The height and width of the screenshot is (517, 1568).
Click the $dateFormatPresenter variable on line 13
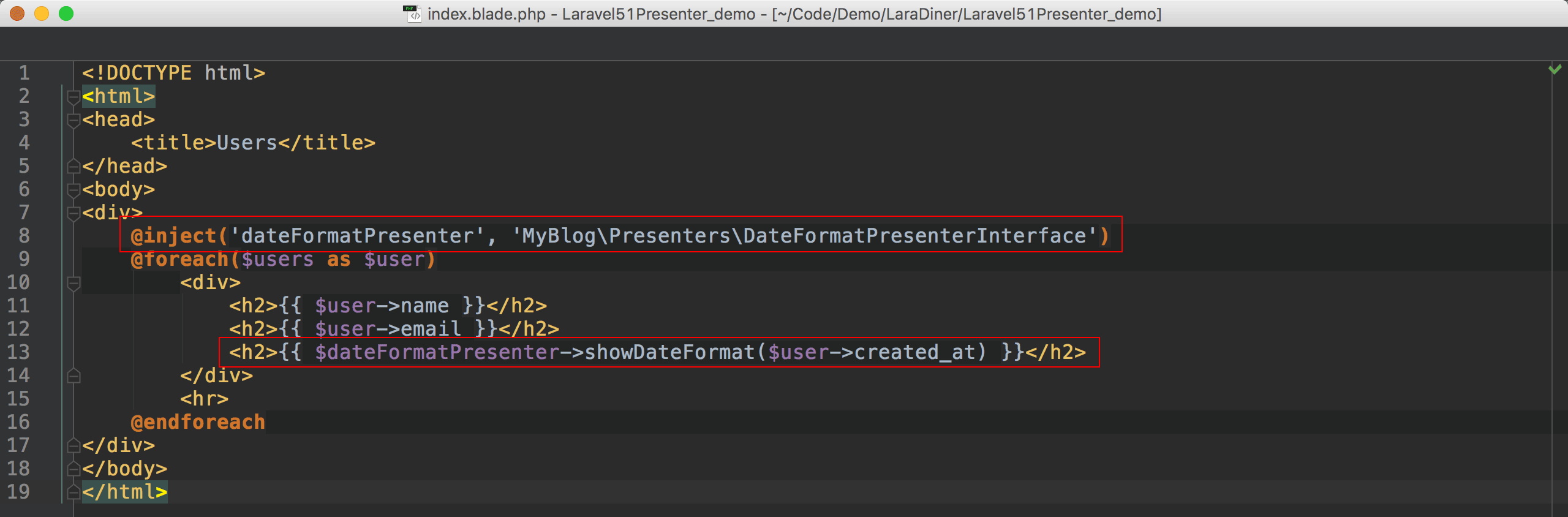point(437,352)
